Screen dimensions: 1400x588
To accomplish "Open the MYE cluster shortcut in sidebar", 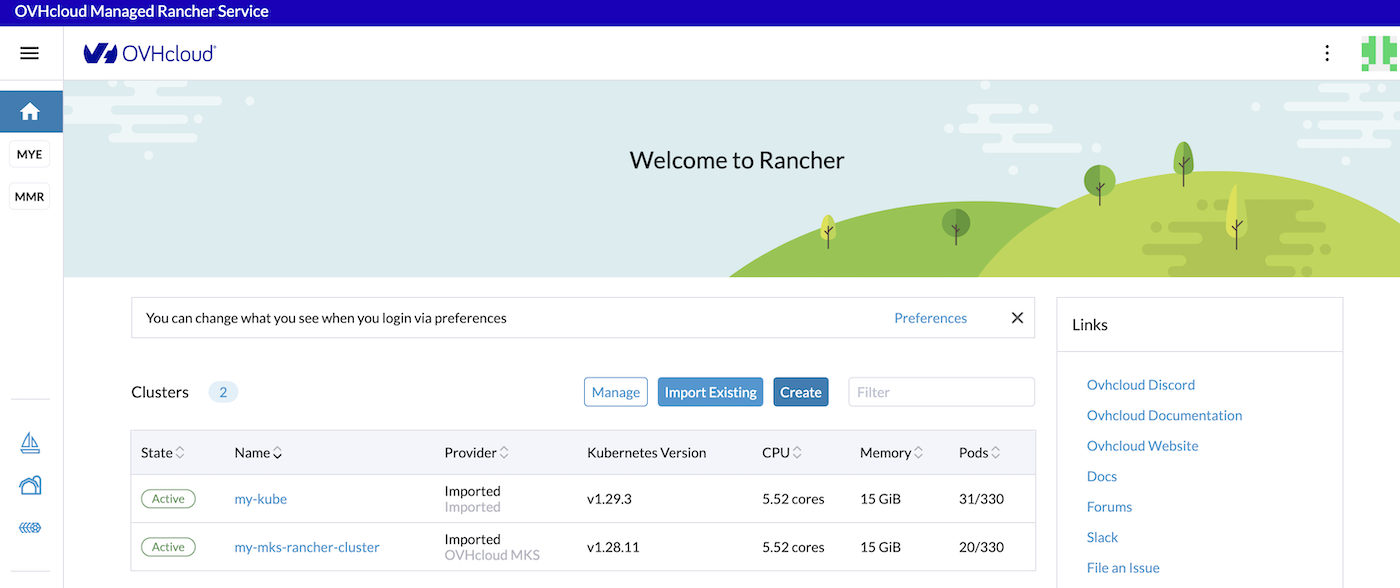I will 29,153.
